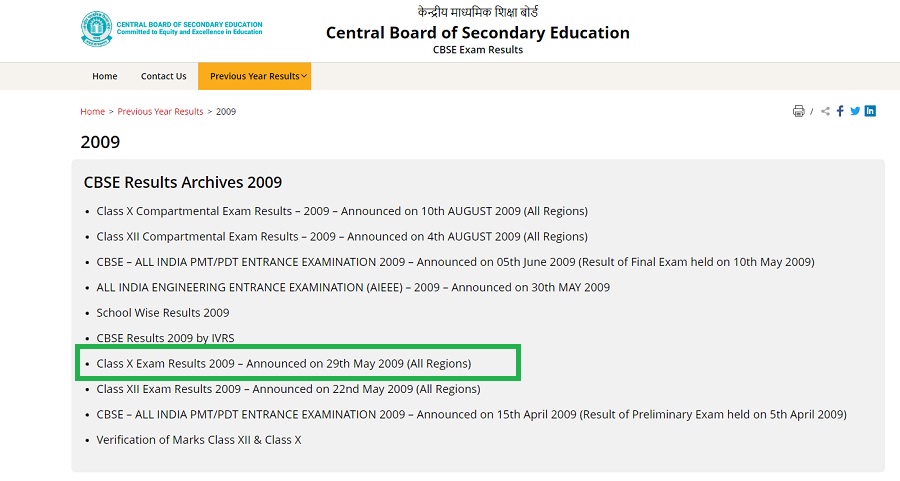
Task: Share this page on LinkedIn
Action: click(870, 111)
